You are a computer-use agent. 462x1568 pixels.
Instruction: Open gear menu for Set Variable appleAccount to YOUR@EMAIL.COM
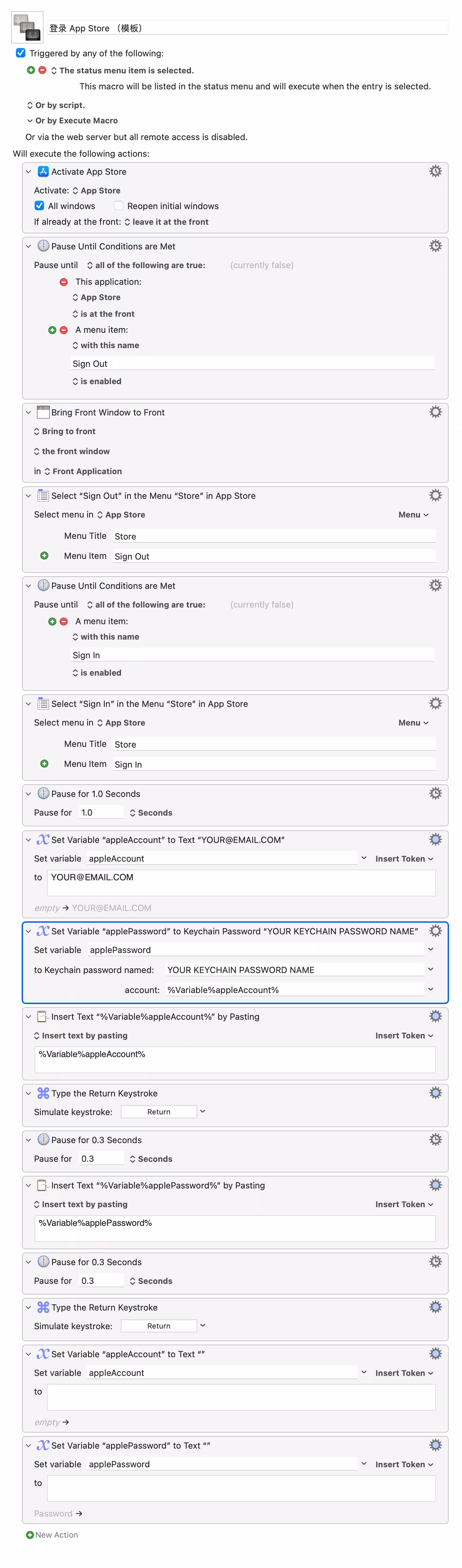point(435,839)
